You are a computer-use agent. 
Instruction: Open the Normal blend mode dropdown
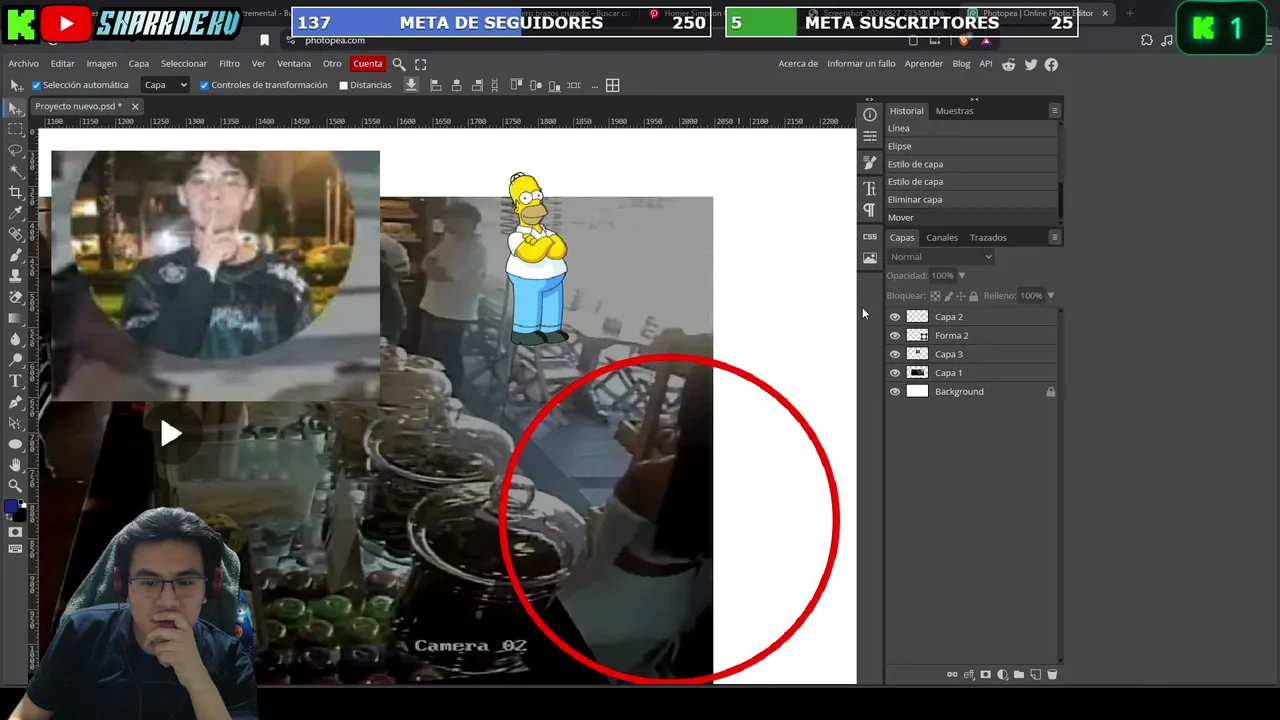tap(940, 257)
